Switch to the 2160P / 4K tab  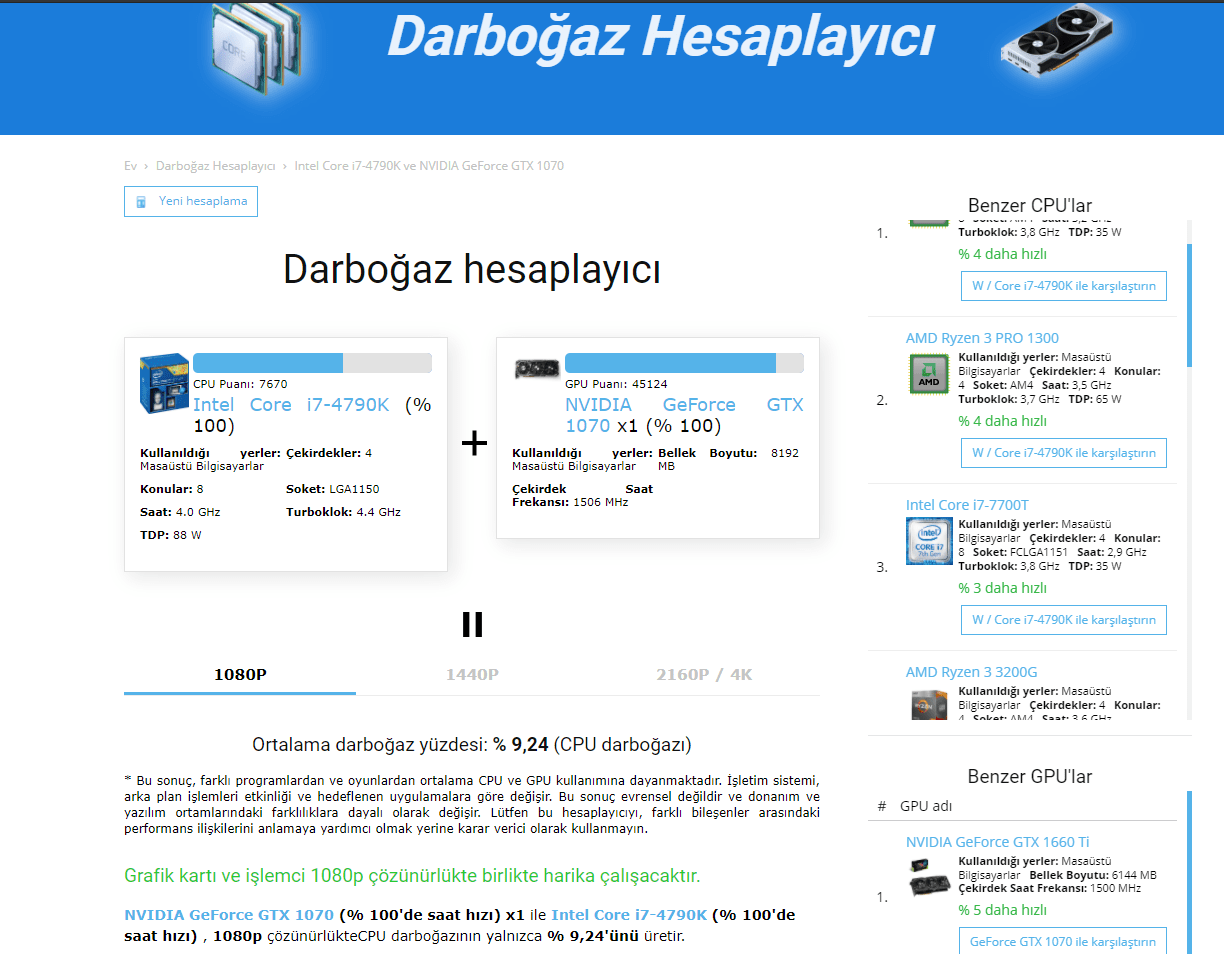(x=704, y=675)
